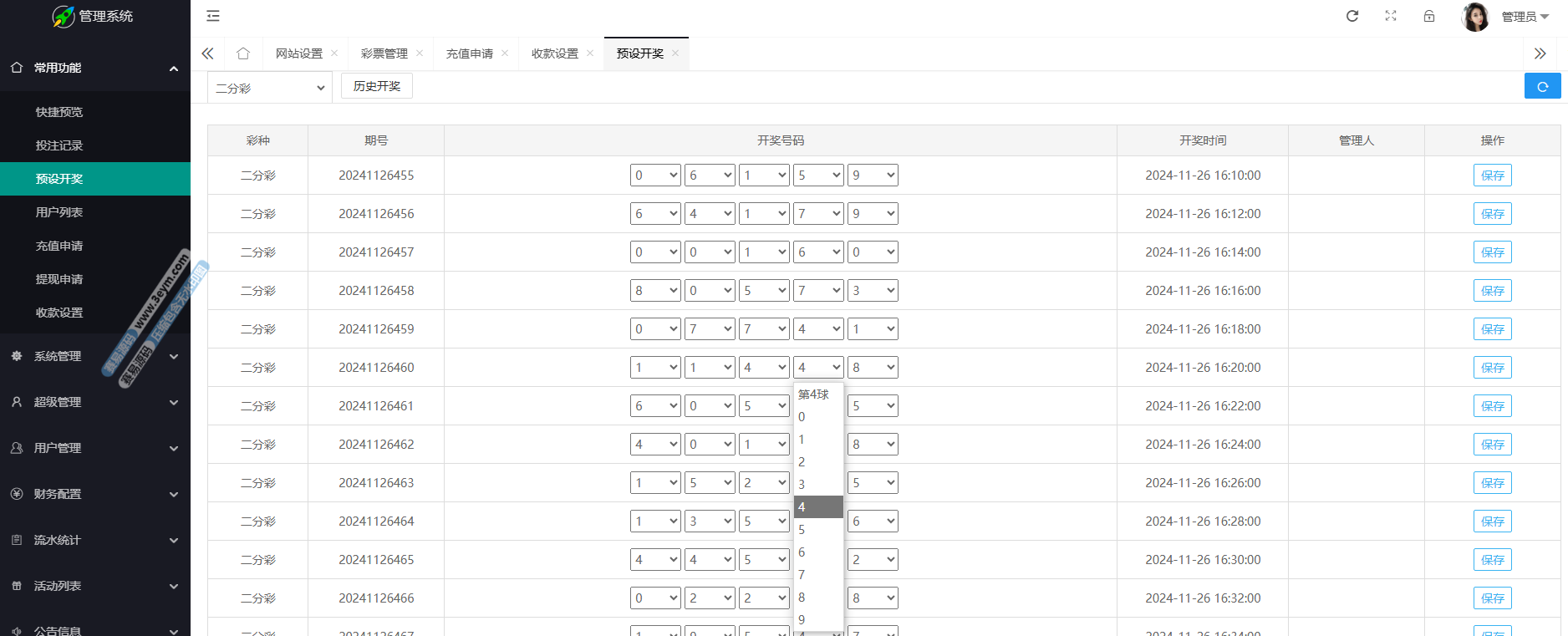1568x636 pixels.
Task: Close the 网站设置 tab
Action: (334, 53)
